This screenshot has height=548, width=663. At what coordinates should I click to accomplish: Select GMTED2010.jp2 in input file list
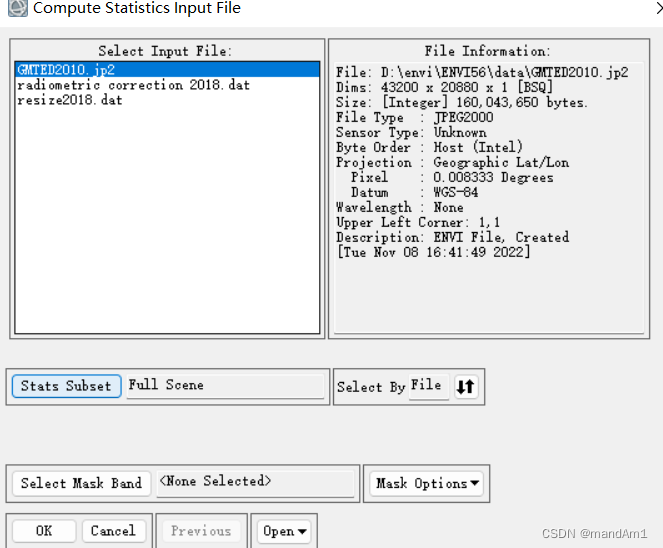pos(167,69)
